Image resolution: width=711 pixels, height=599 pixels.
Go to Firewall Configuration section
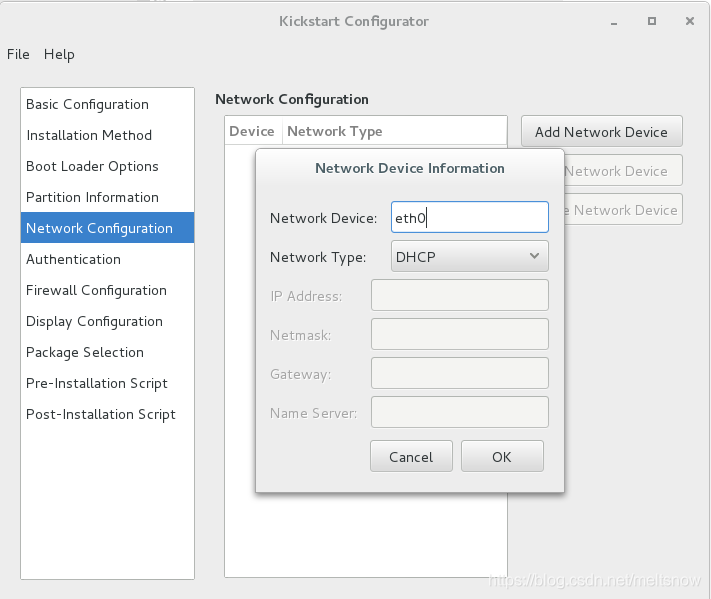(x=107, y=290)
